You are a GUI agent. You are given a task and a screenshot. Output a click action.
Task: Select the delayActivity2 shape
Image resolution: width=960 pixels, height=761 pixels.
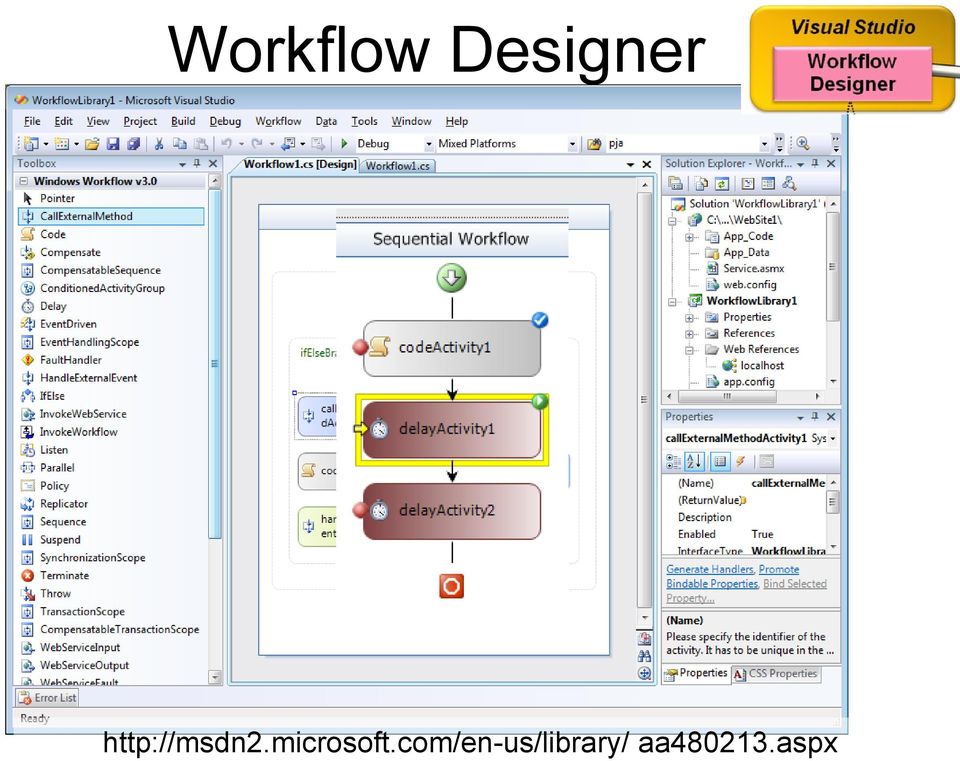click(x=452, y=511)
